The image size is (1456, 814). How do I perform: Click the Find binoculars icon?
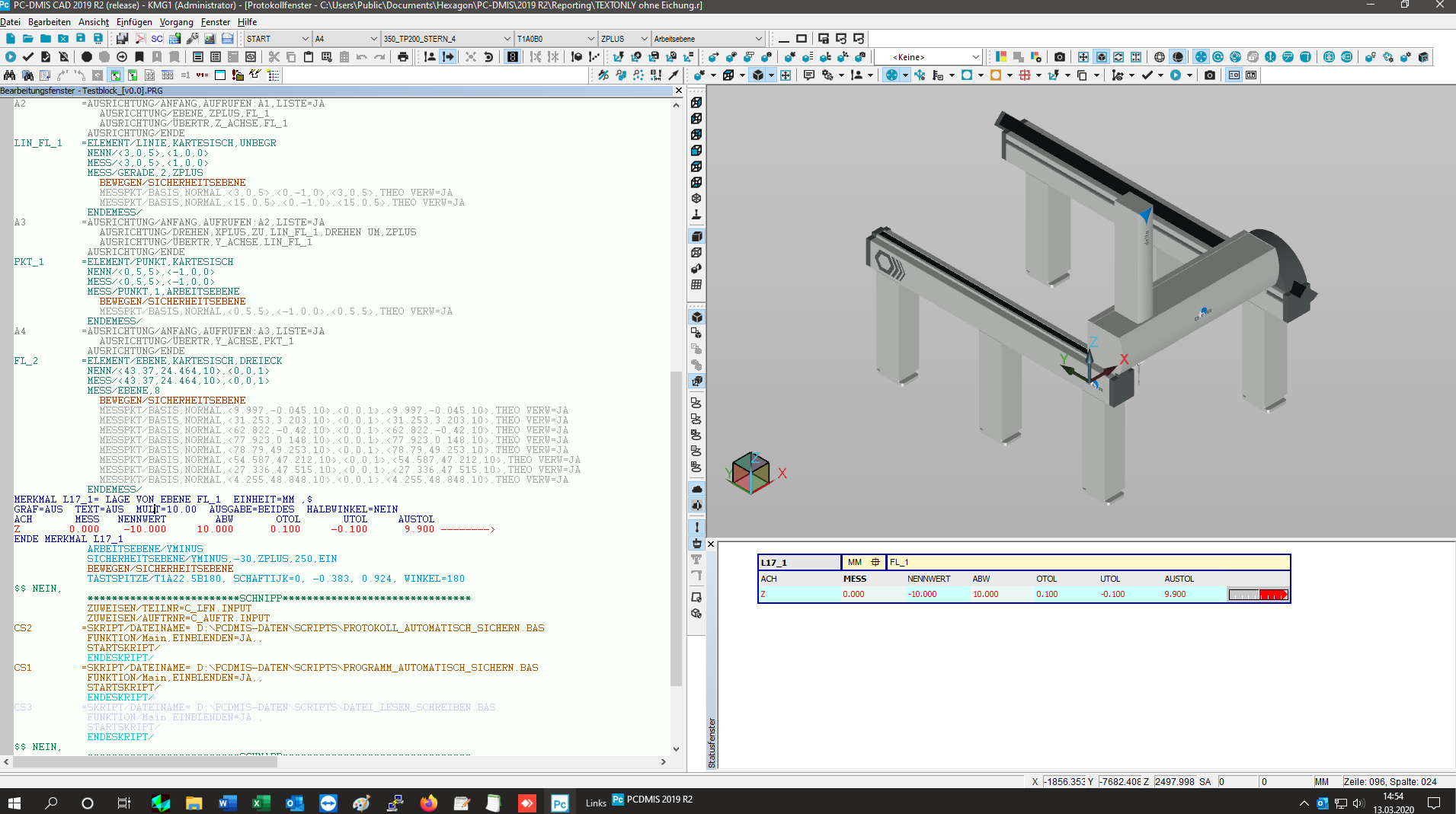10,75
